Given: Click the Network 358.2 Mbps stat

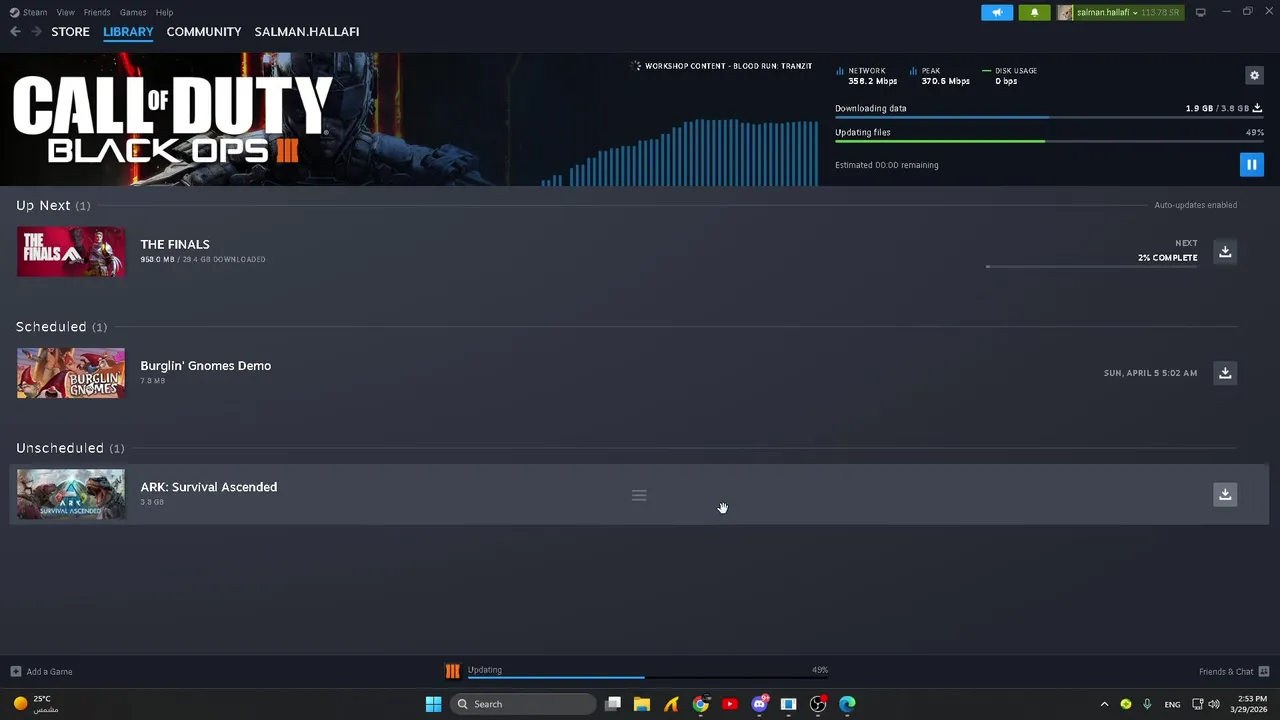Looking at the screenshot, I should [x=866, y=76].
